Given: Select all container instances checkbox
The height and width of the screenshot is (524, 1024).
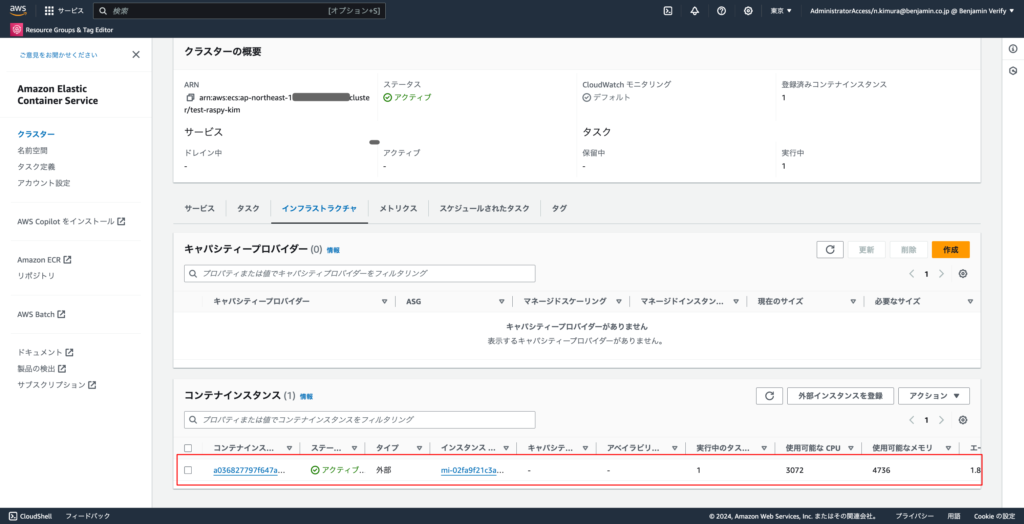Looking at the screenshot, I should pyautogui.click(x=189, y=448).
